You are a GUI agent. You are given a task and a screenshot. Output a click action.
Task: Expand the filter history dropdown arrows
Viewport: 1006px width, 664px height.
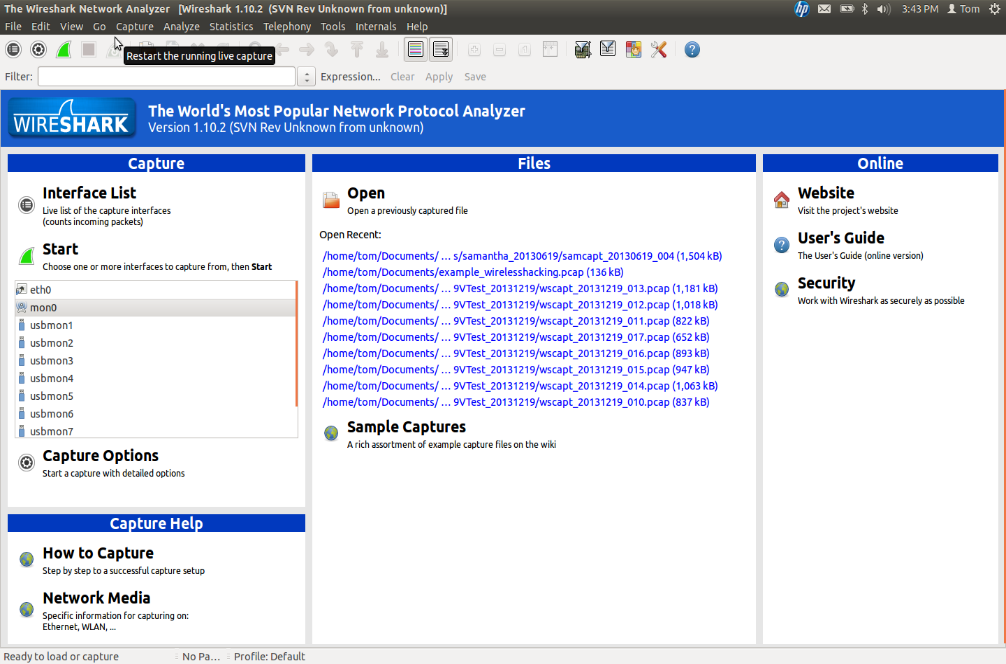(307, 76)
